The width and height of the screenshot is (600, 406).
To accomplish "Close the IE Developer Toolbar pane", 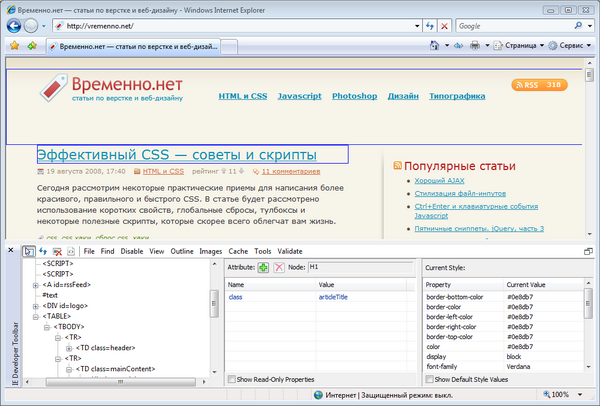I will pyautogui.click(x=11, y=250).
